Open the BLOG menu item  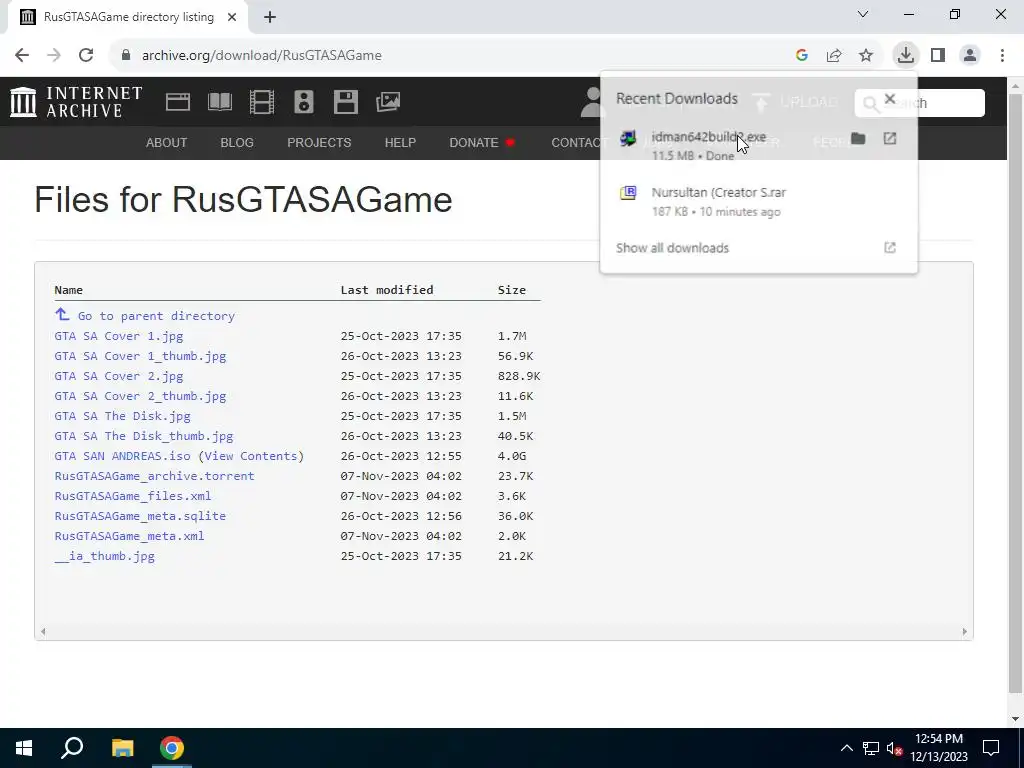click(237, 142)
